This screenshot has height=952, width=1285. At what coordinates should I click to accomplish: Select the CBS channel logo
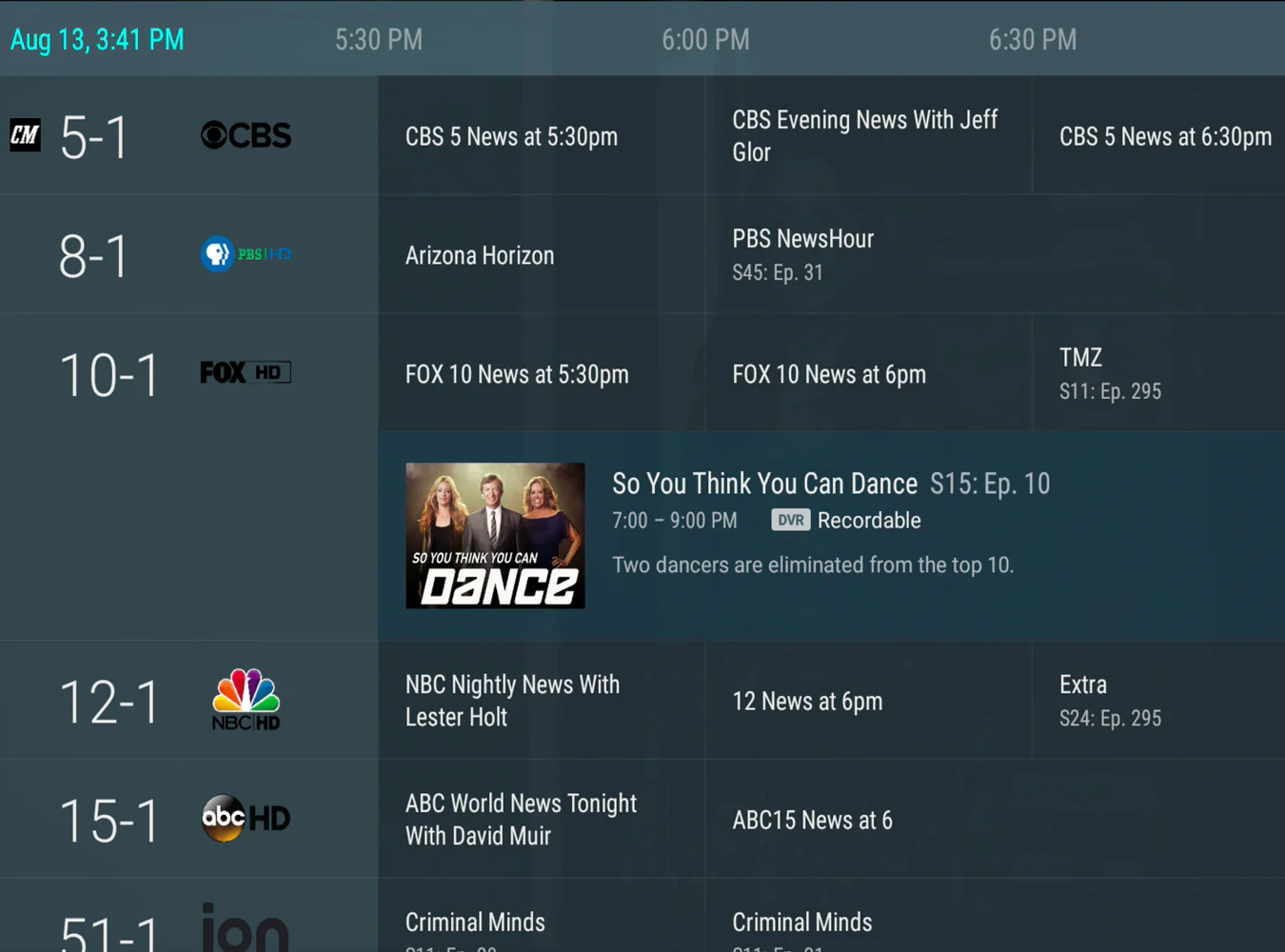coord(246,135)
